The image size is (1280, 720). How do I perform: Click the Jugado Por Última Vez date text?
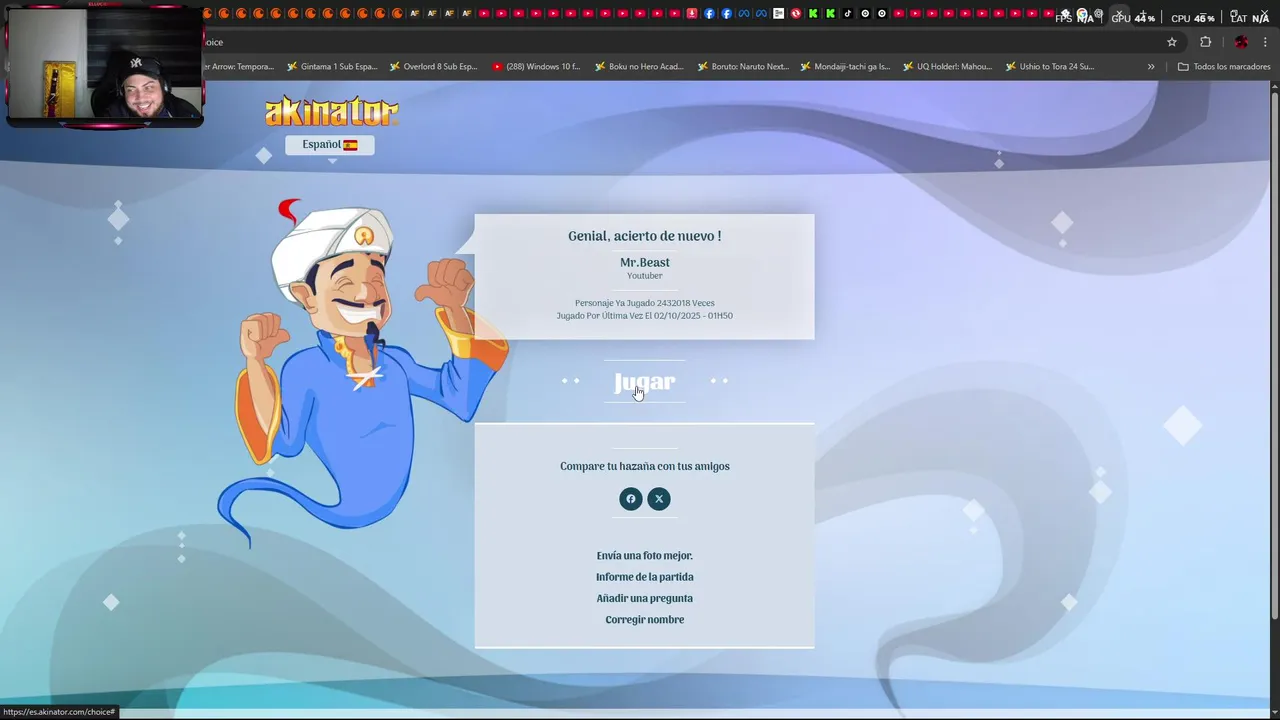pyautogui.click(x=645, y=316)
